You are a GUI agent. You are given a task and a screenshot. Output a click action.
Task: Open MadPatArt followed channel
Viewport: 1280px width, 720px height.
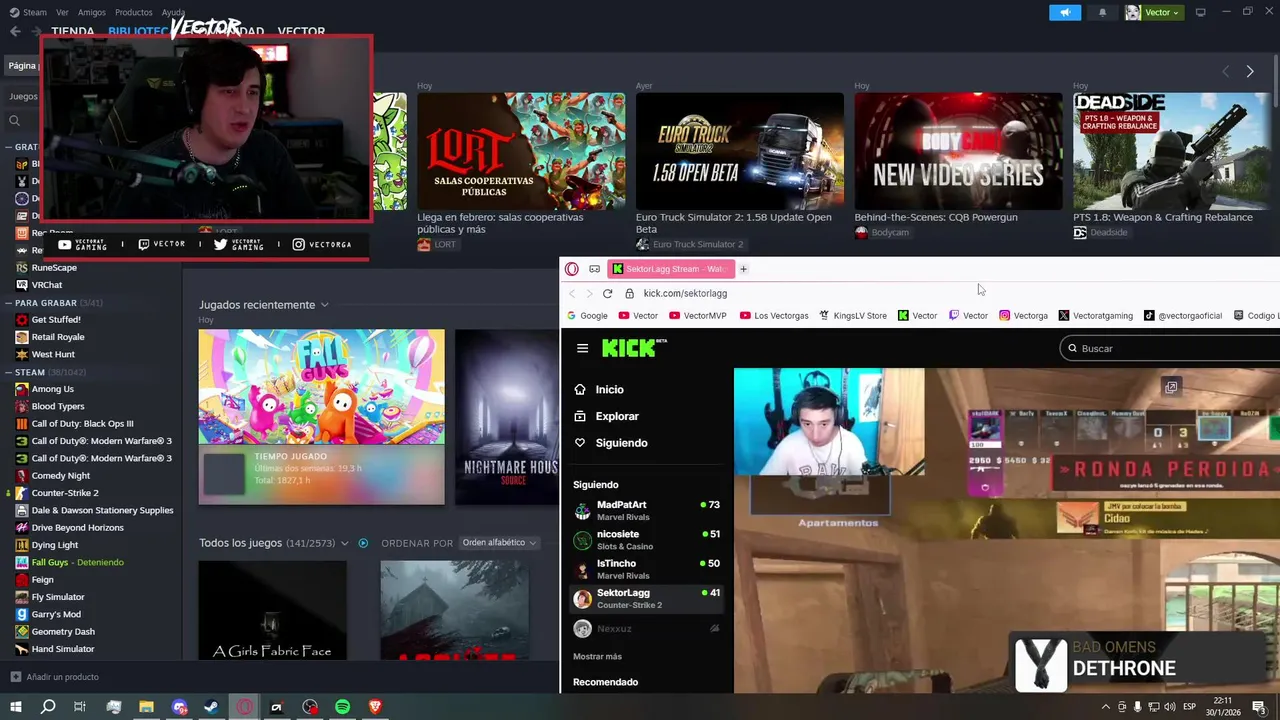point(646,510)
